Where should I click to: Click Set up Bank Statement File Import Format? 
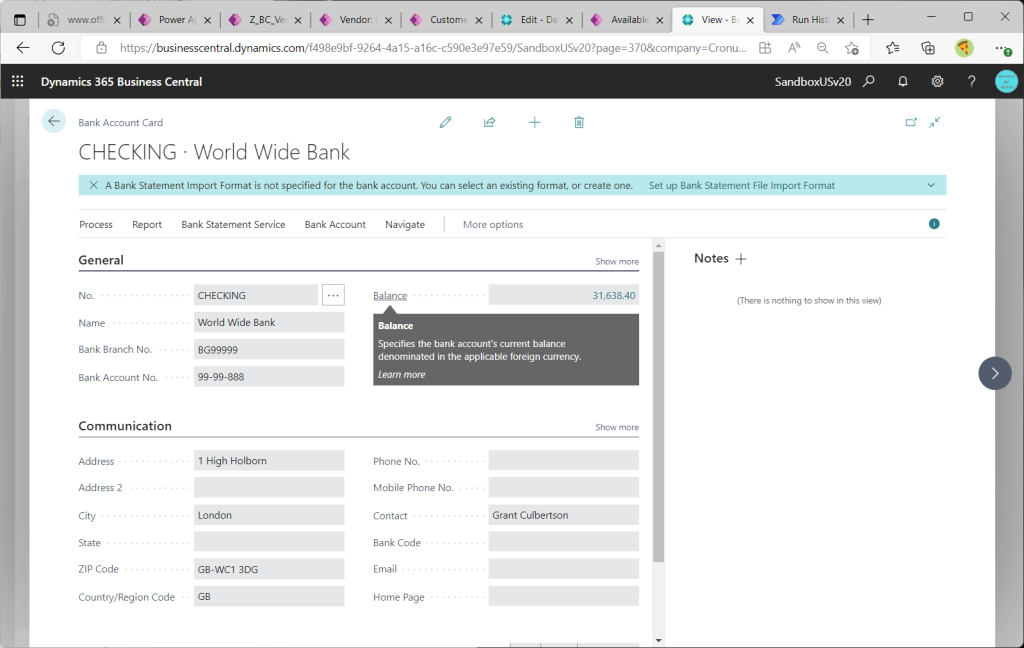pos(741,186)
